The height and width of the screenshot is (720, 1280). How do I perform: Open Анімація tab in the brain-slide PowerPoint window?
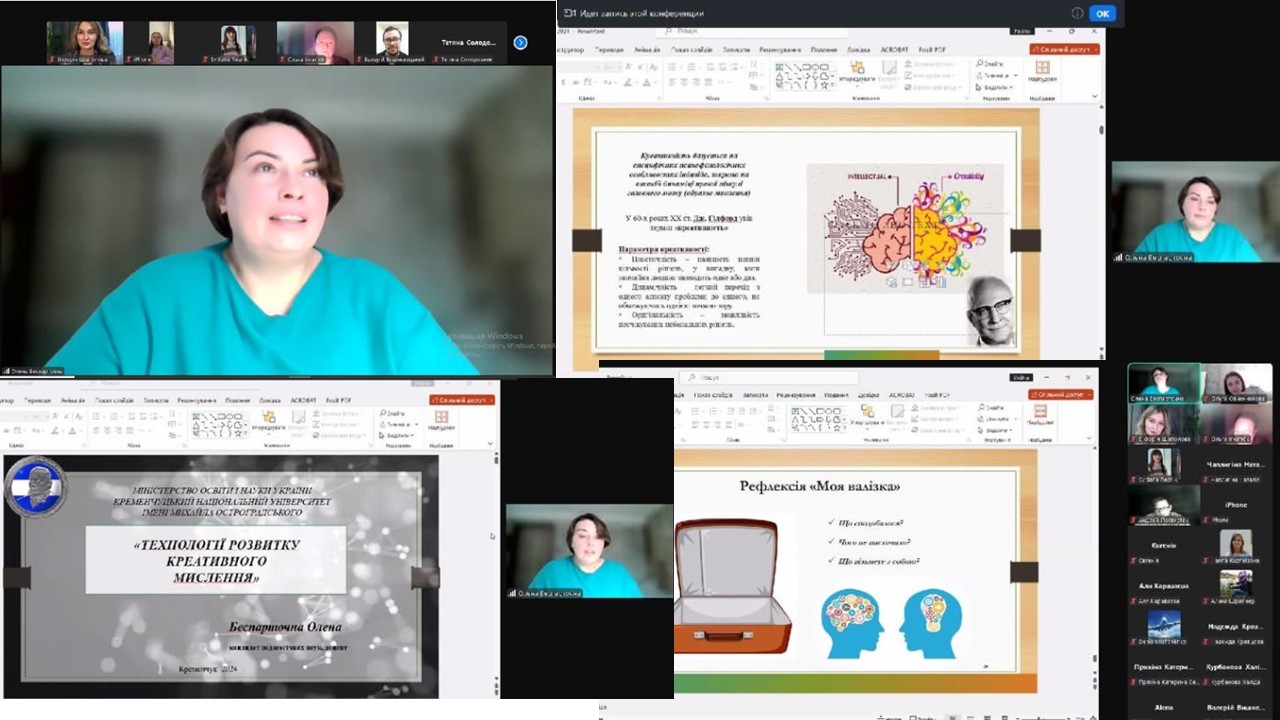click(648, 49)
